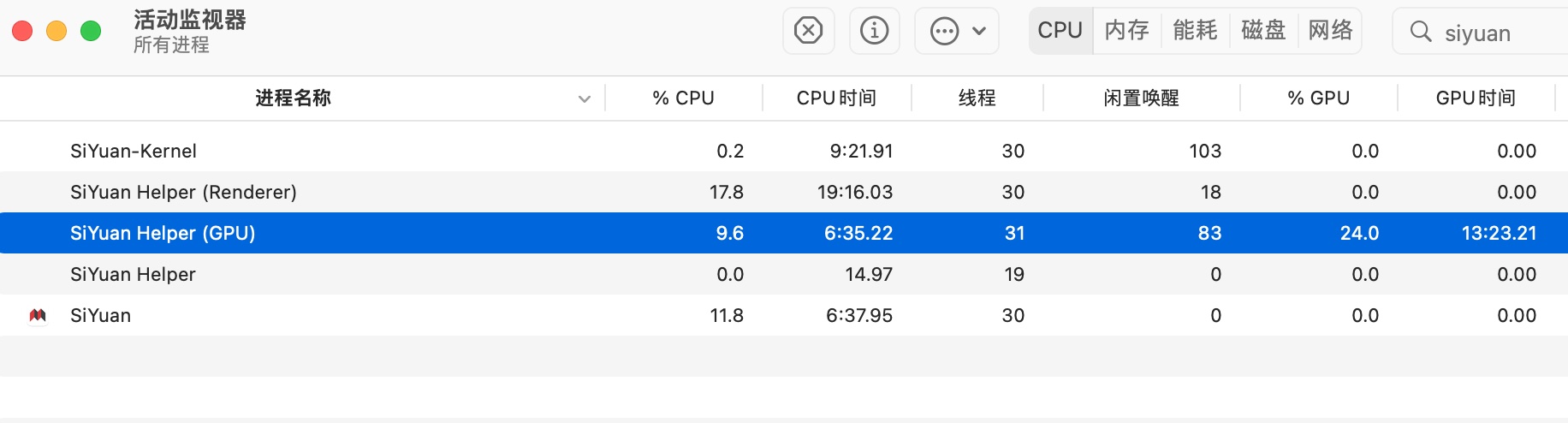This screenshot has width=1568, height=423.
Task: Click thread count 31 cell
Action: (x=1014, y=233)
